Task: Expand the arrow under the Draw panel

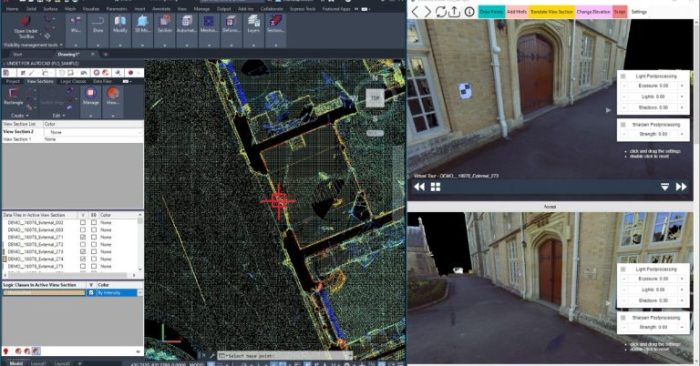Action: click(x=98, y=45)
